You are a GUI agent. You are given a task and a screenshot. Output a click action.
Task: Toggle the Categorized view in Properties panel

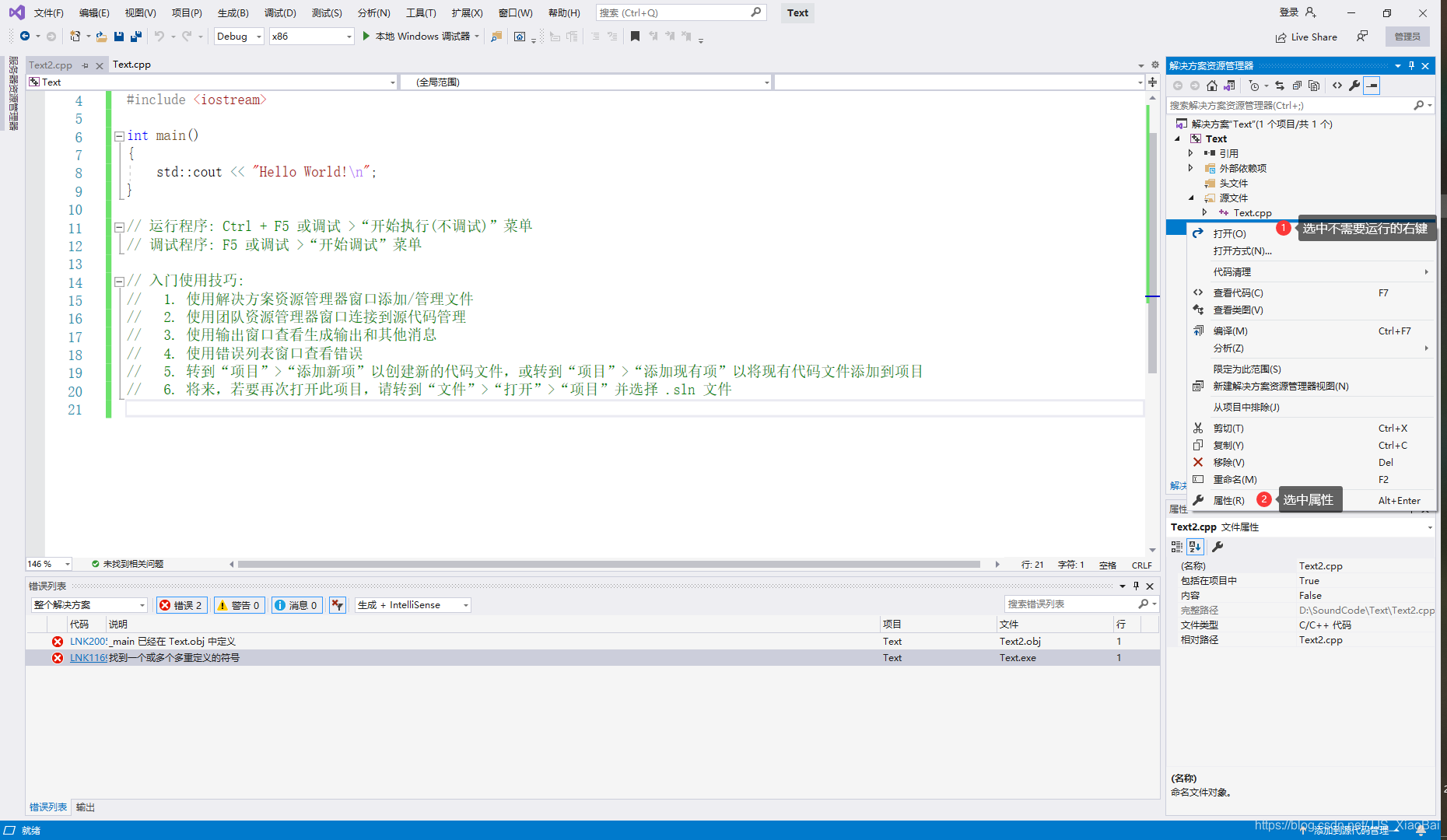coord(1177,547)
